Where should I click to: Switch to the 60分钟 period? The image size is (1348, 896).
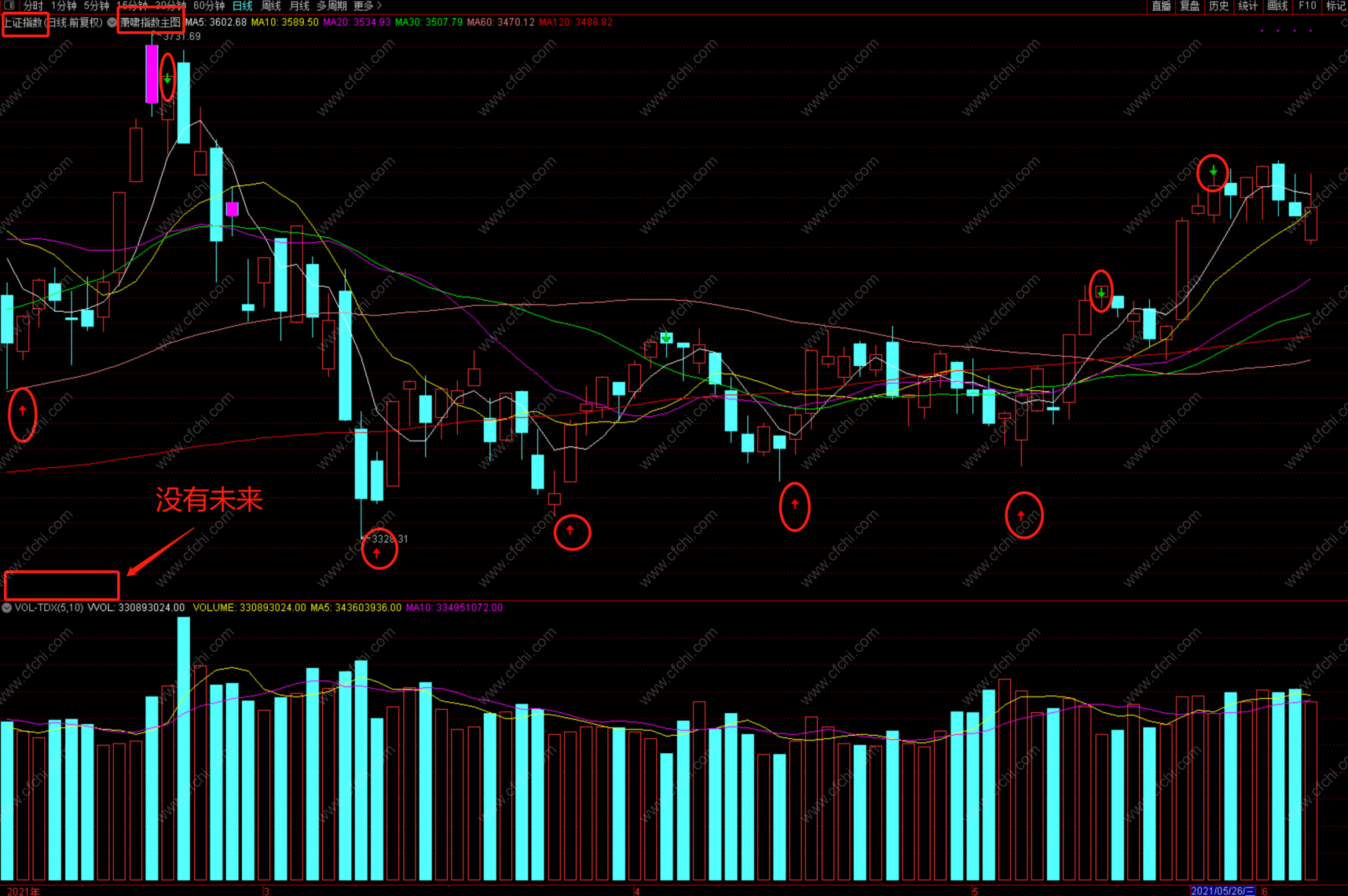coord(209,6)
